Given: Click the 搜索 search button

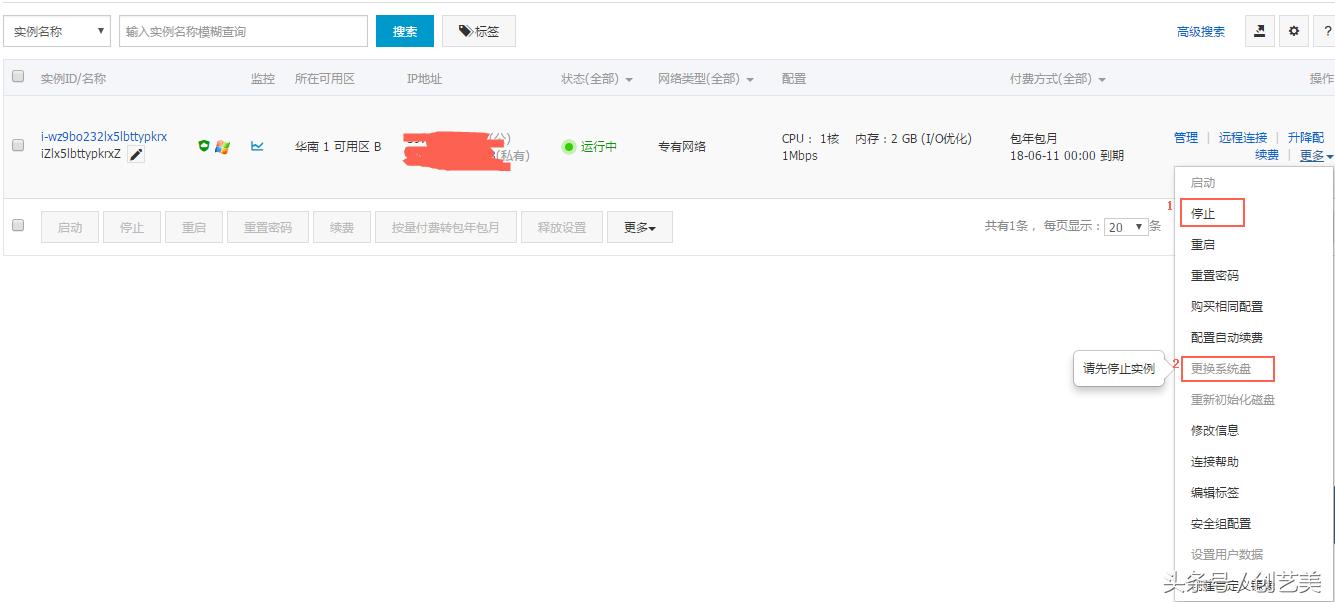Looking at the screenshot, I should point(404,31).
